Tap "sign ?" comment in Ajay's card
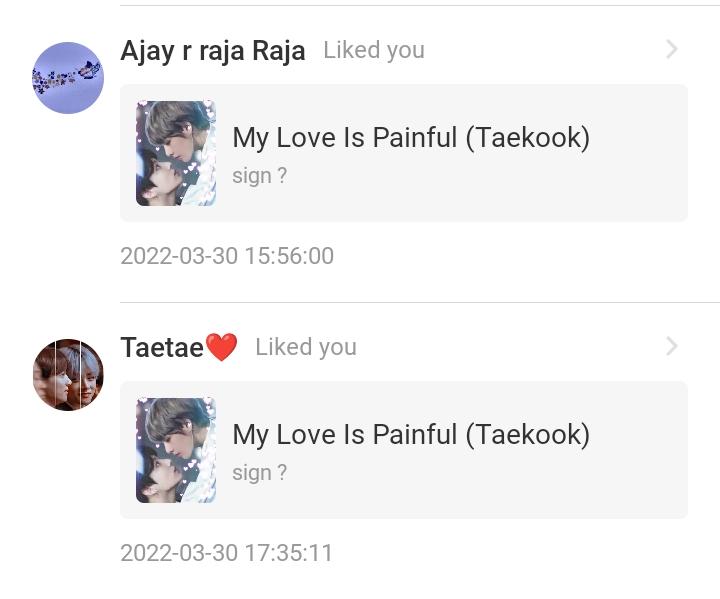Image resolution: width=720 pixels, height=599 pixels. pos(259,175)
